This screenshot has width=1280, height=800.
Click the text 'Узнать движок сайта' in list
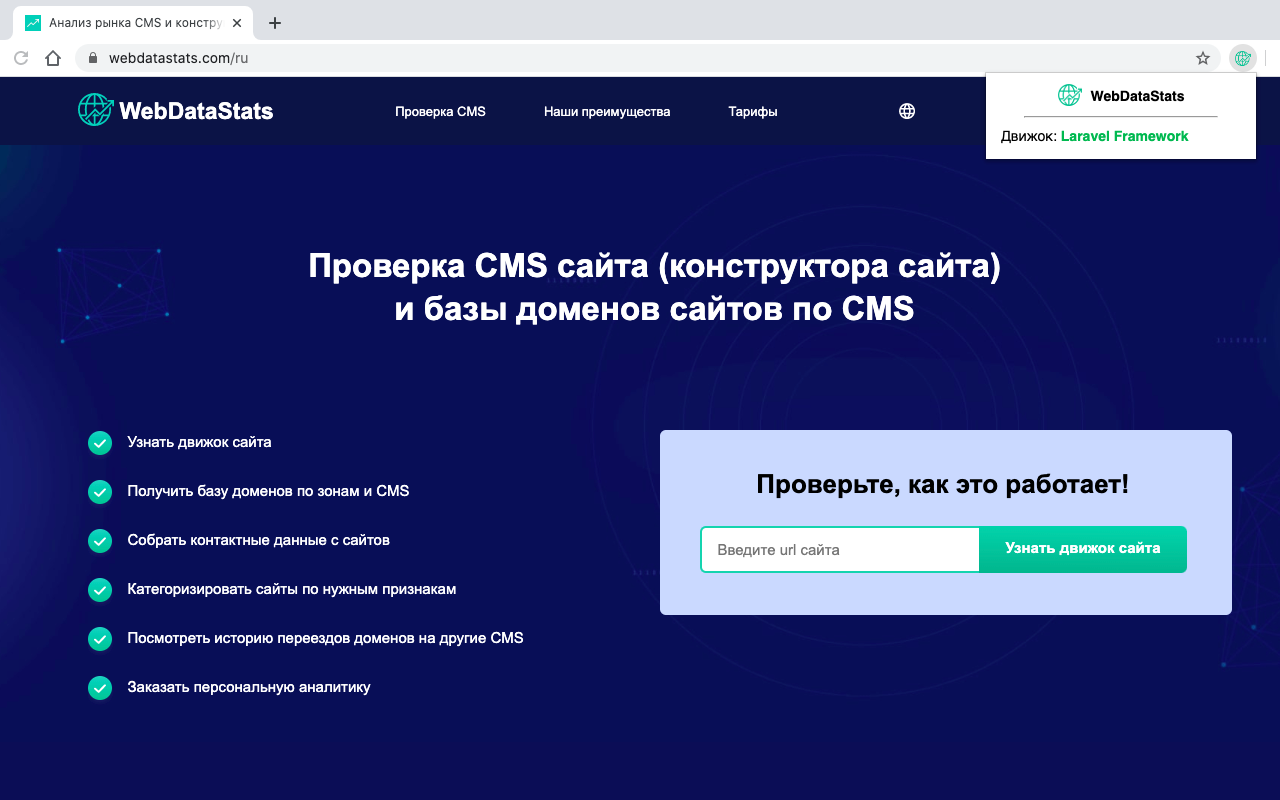point(199,442)
